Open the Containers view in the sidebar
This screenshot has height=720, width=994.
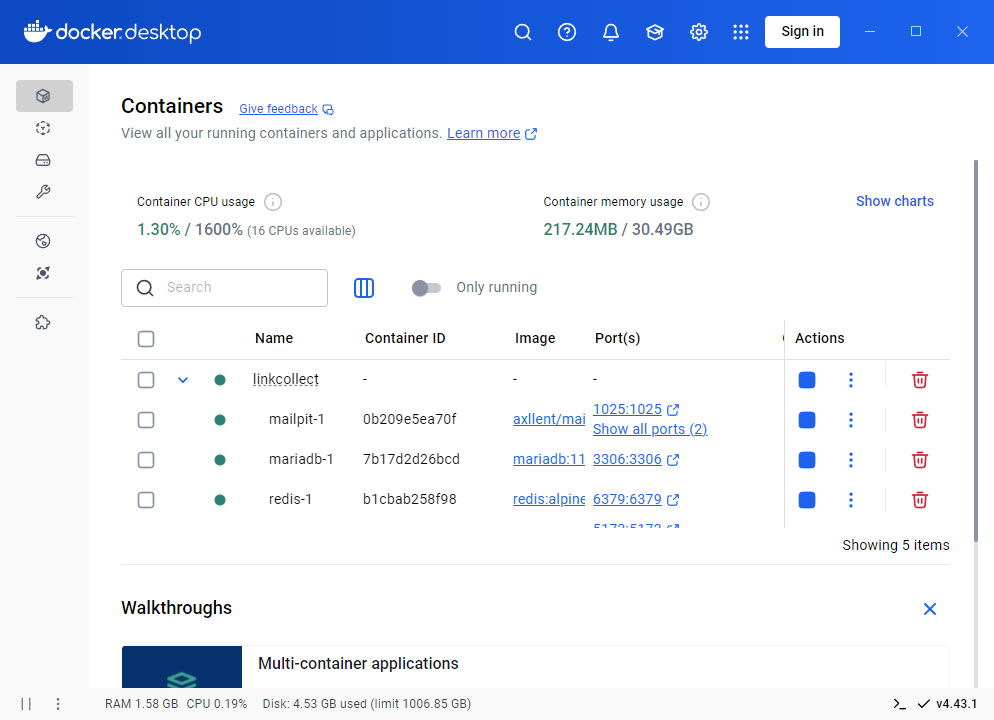pos(44,96)
